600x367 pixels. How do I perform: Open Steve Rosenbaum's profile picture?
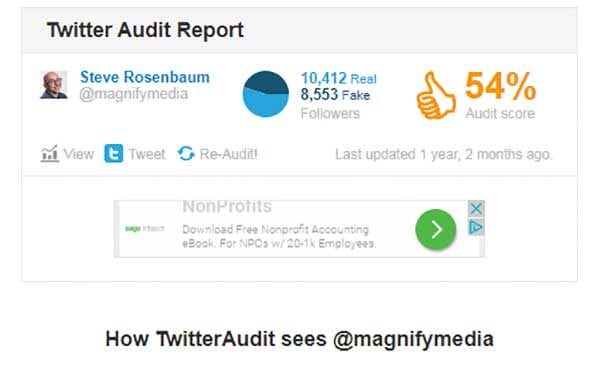[x=54, y=85]
